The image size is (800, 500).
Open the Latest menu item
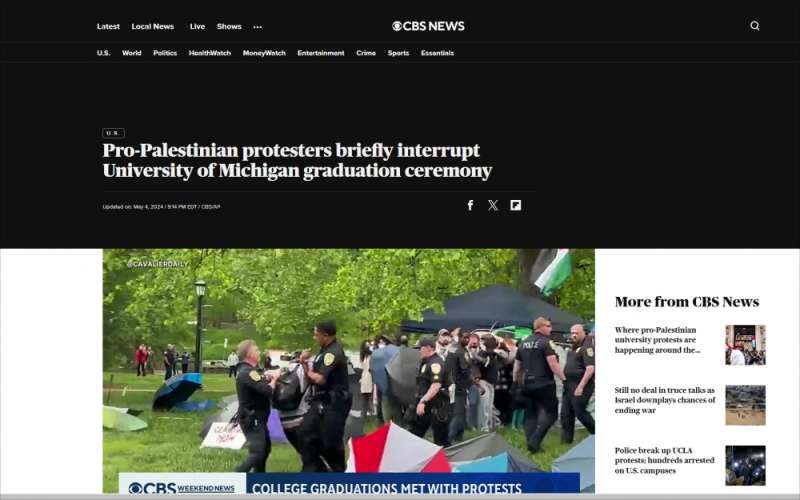(108, 27)
